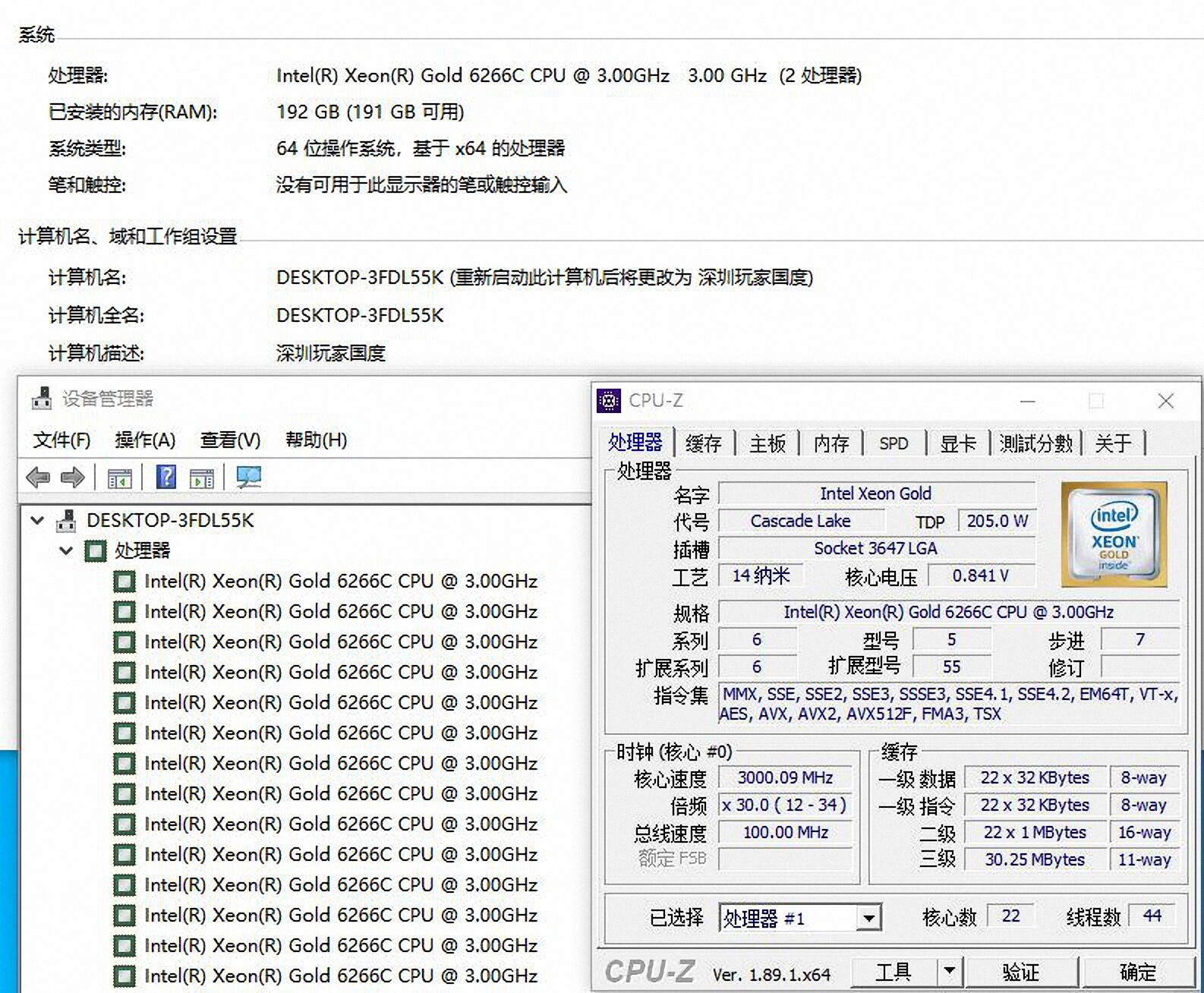Click the Forward arrow in Device Manager toolbar
This screenshot has height=993, width=1204.
(x=72, y=478)
